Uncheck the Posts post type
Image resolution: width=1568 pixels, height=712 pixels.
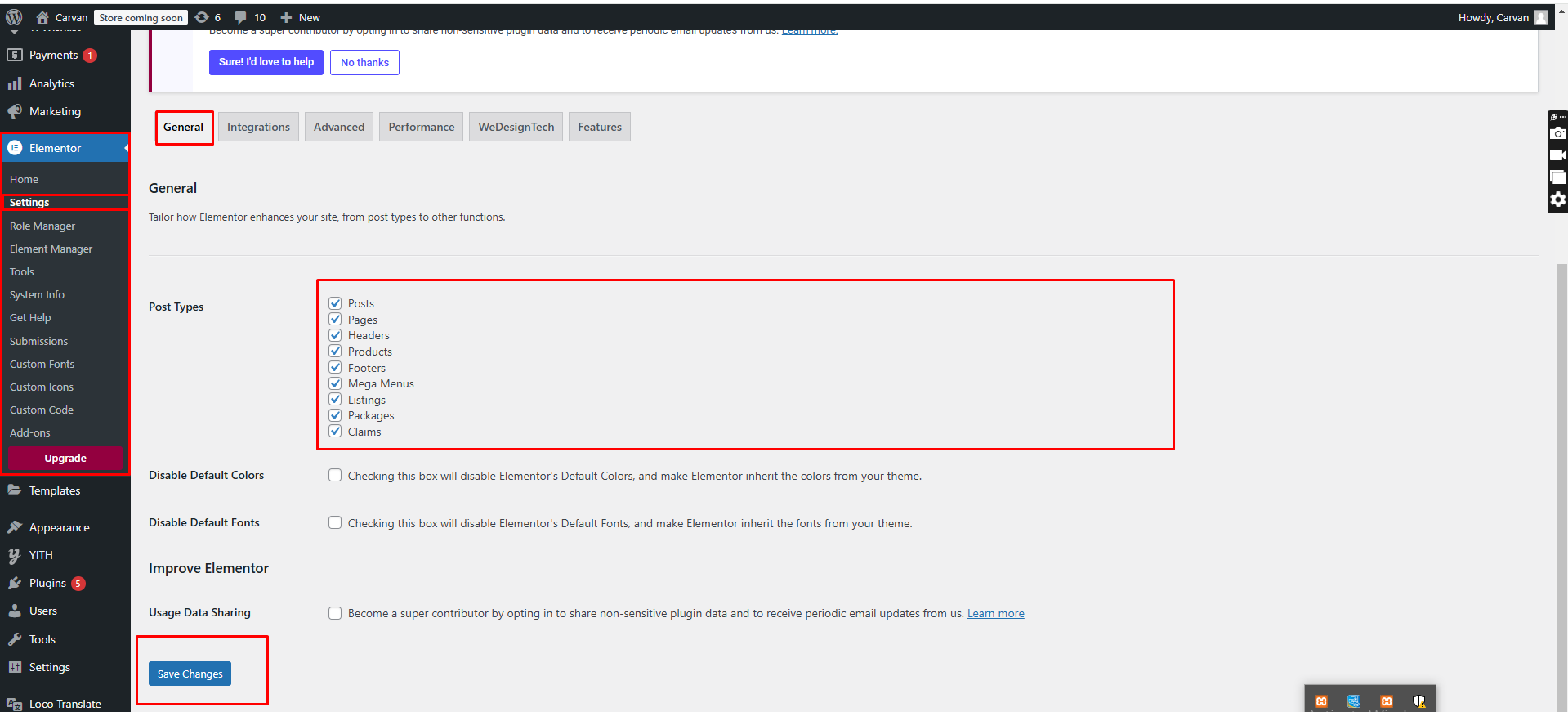tap(335, 303)
